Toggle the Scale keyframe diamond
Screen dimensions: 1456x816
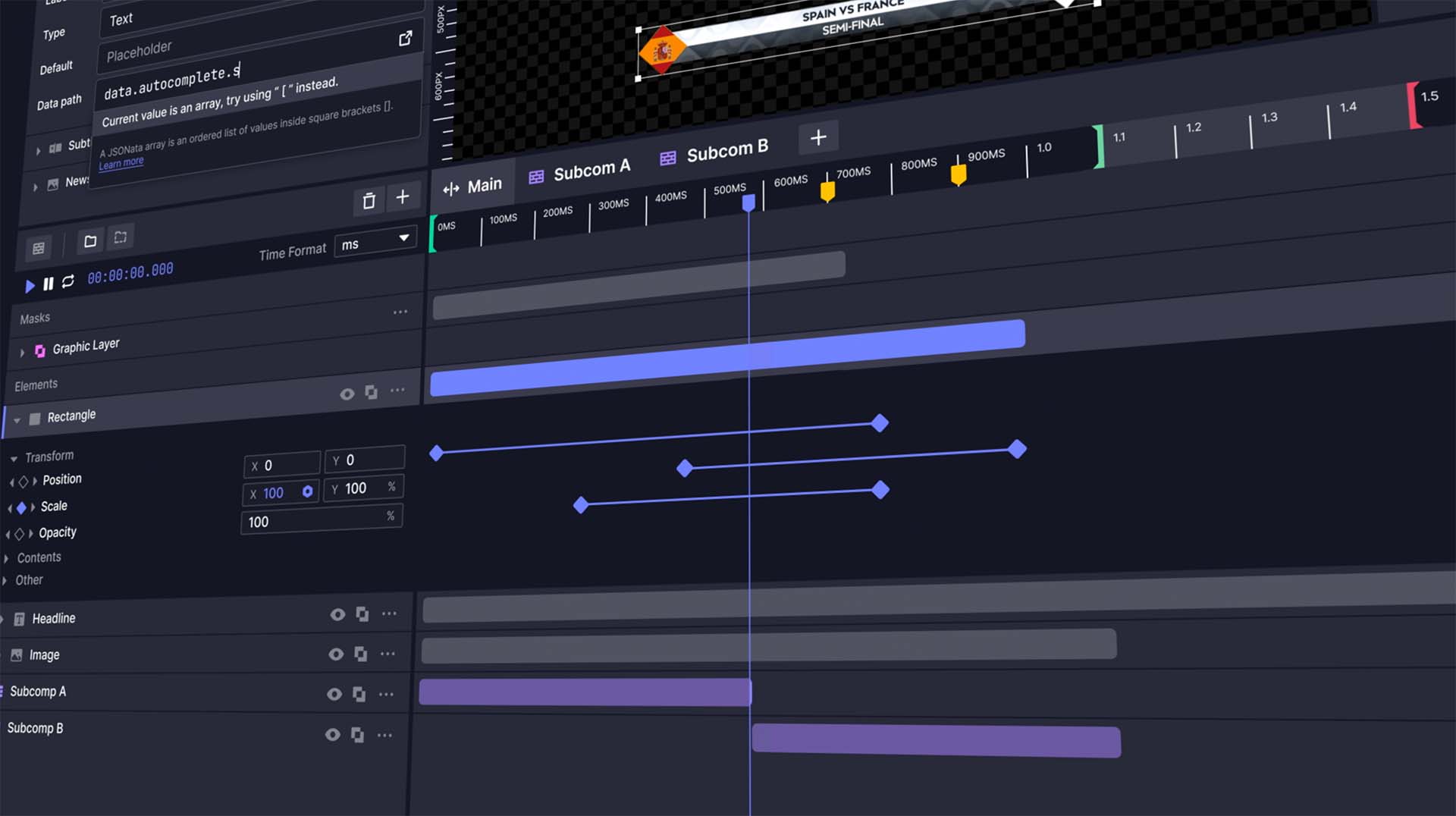tap(21, 508)
